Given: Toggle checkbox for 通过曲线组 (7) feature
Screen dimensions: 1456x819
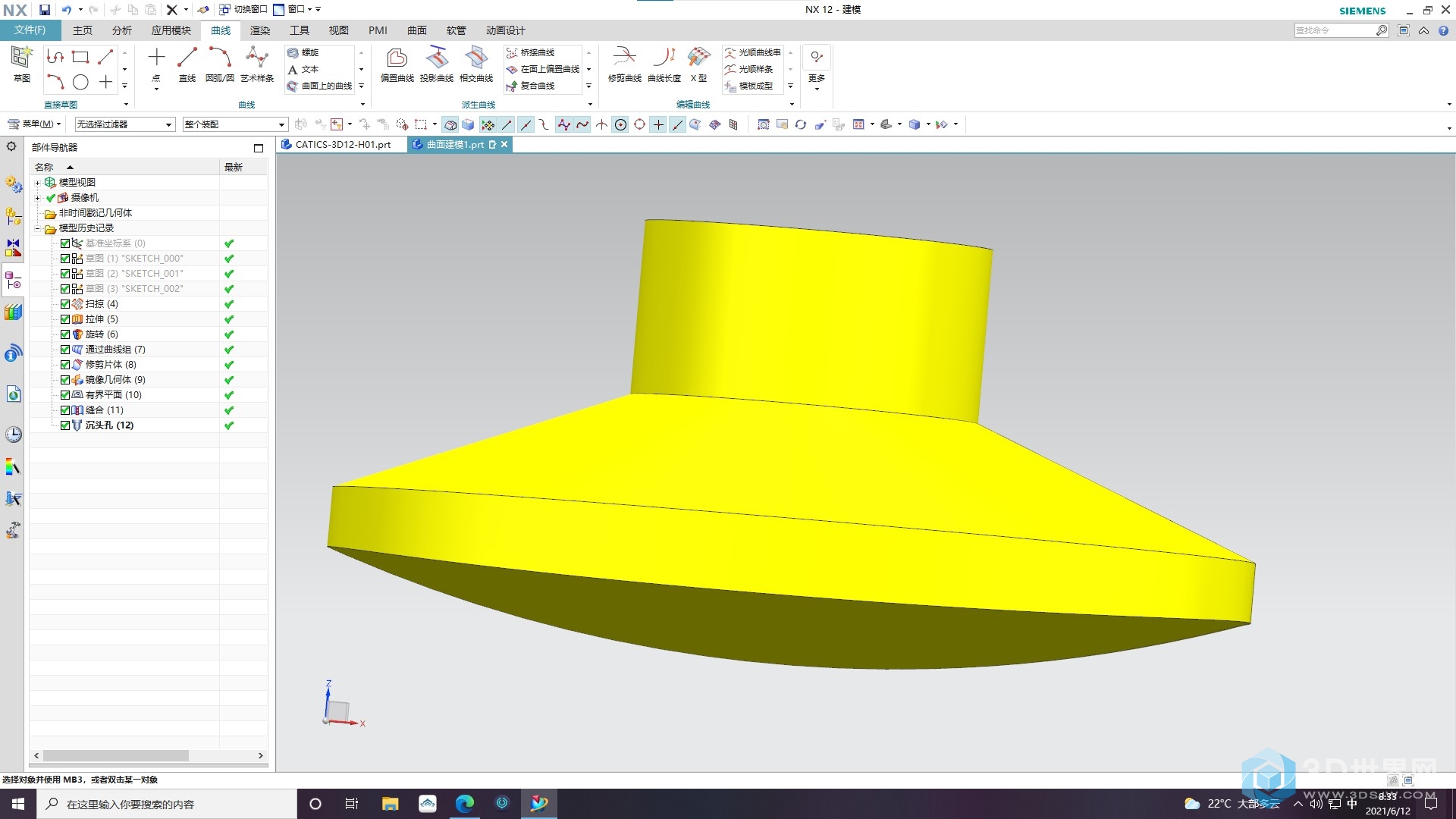Looking at the screenshot, I should 65,350.
